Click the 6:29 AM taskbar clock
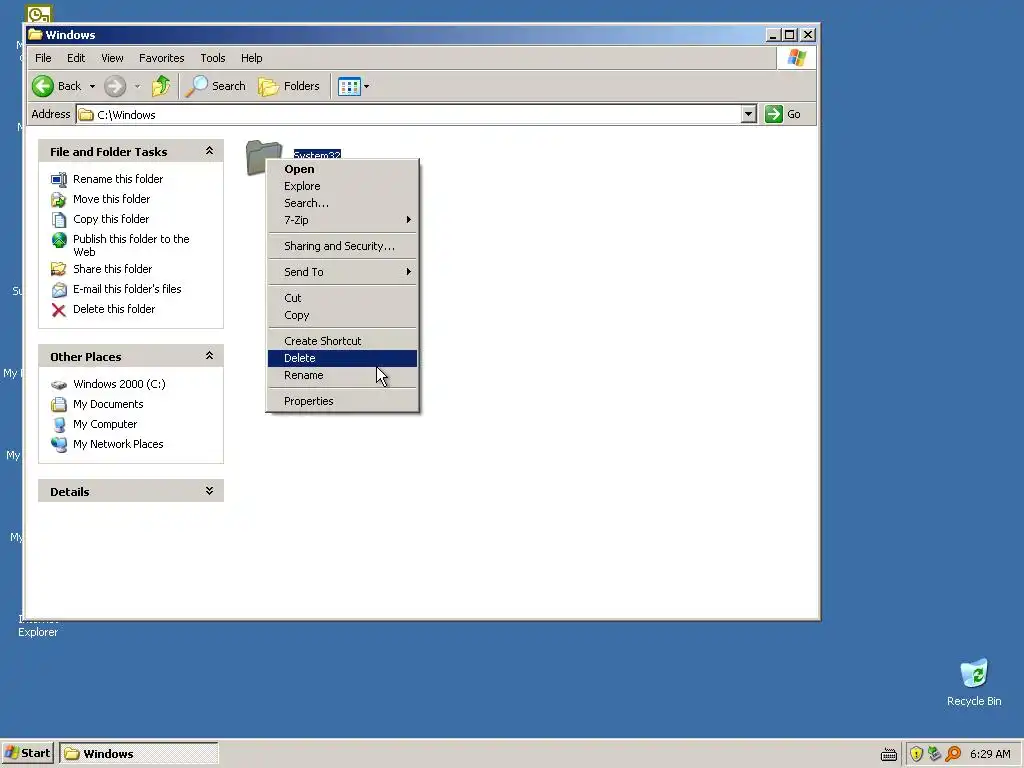Screen dimensions: 1024x768 click(990, 754)
